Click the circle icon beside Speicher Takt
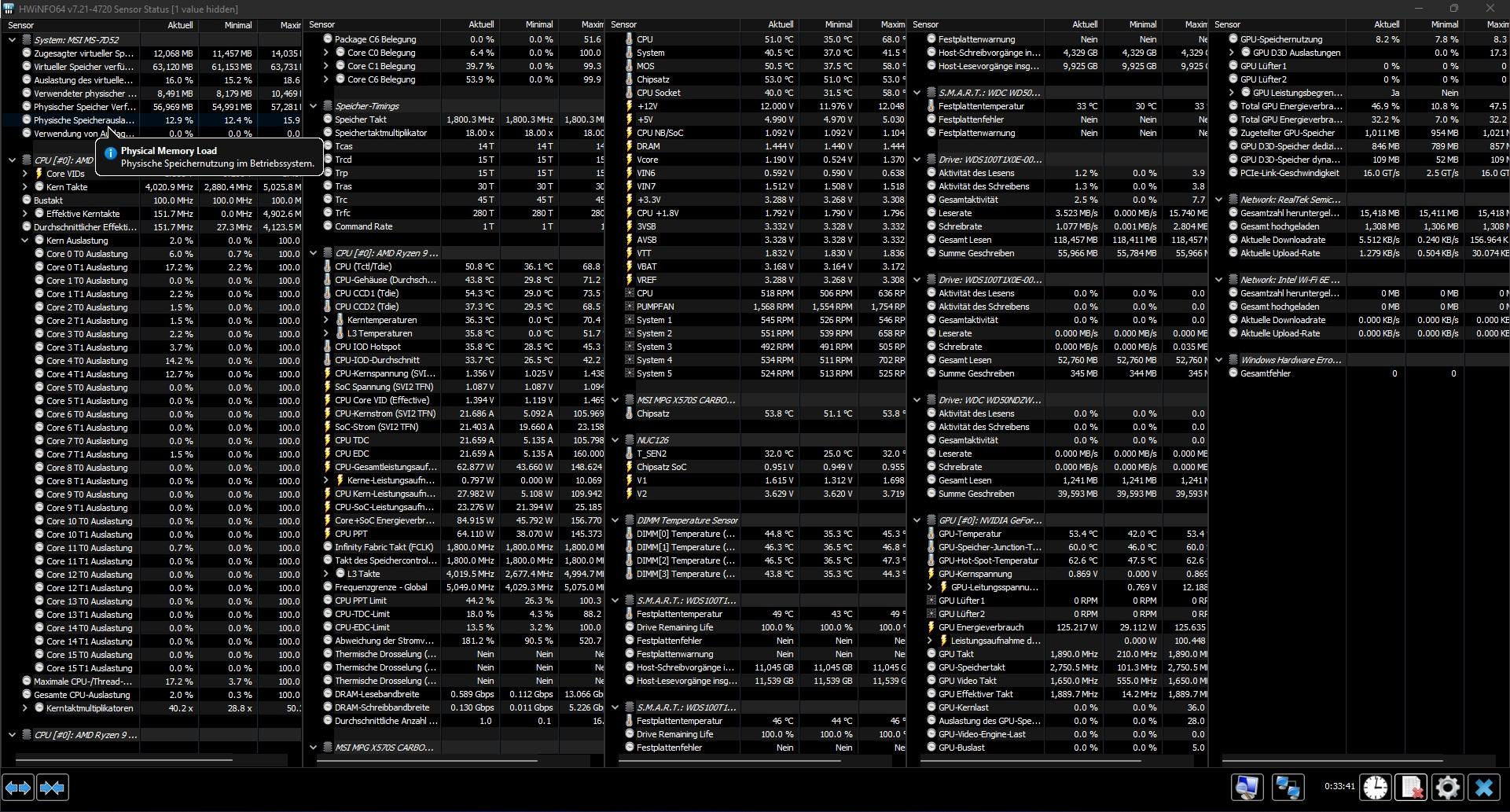The height and width of the screenshot is (812, 1510). [x=328, y=119]
